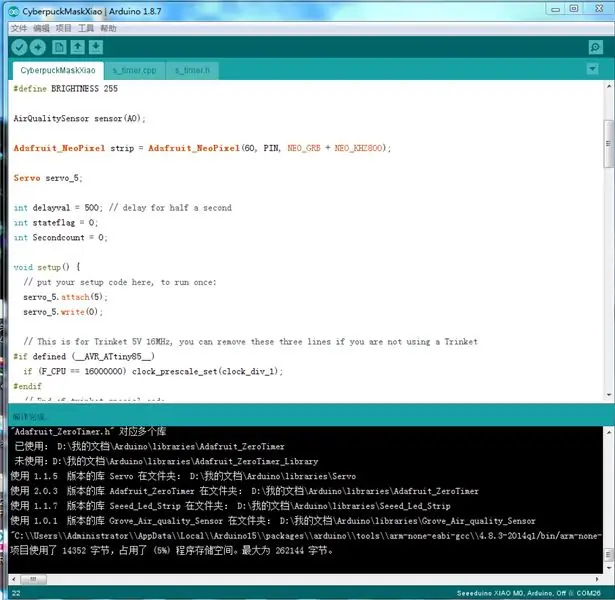Screen dimensions: 615x600
Task: Open the 帮助 menu
Action: tap(108, 28)
